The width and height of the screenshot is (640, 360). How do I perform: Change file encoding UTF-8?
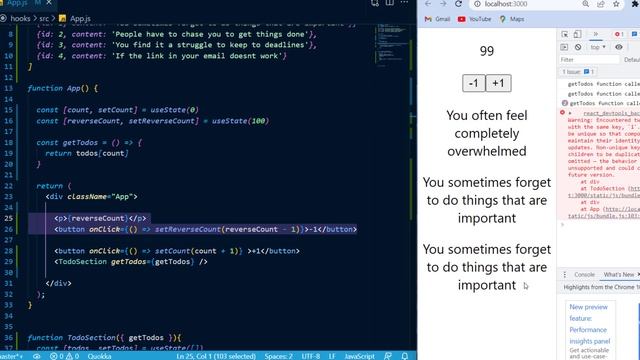pyautogui.click(x=311, y=356)
